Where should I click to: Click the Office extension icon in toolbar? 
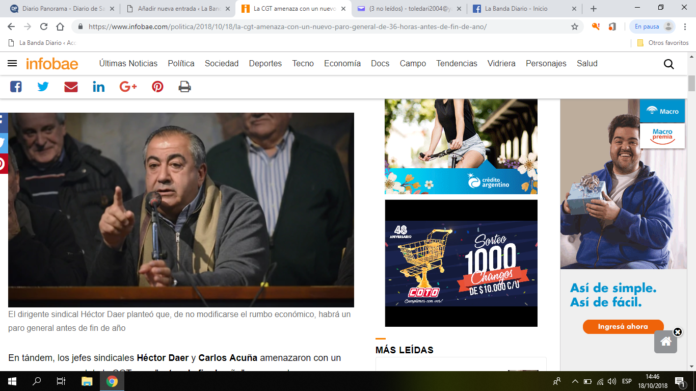coord(612,27)
